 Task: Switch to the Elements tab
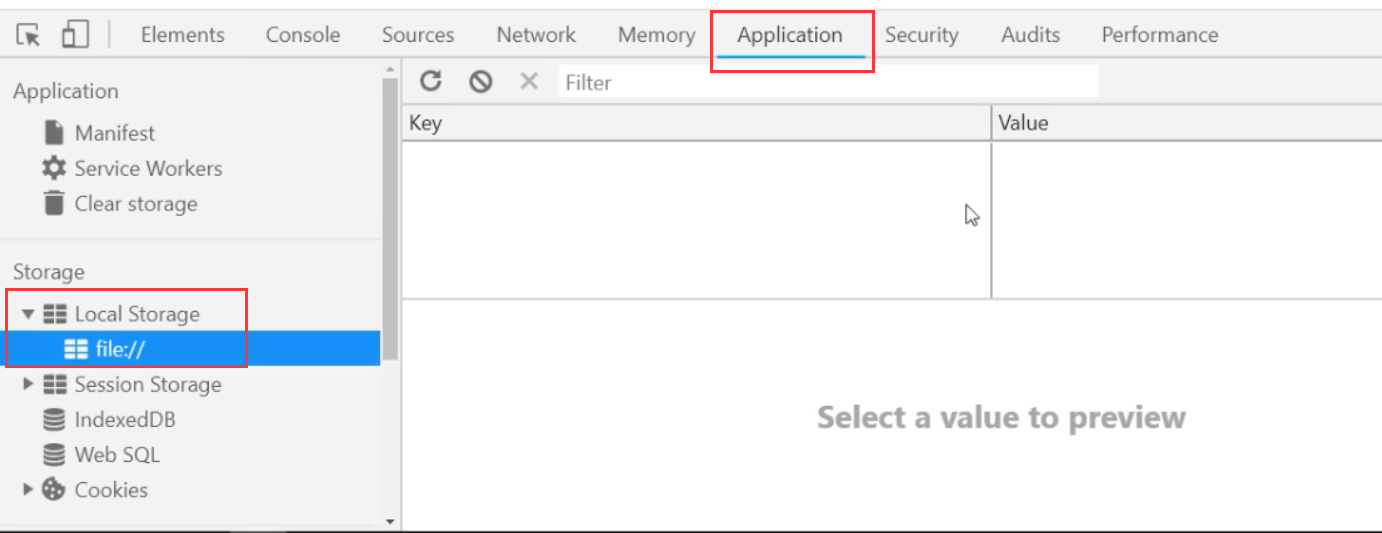182,35
